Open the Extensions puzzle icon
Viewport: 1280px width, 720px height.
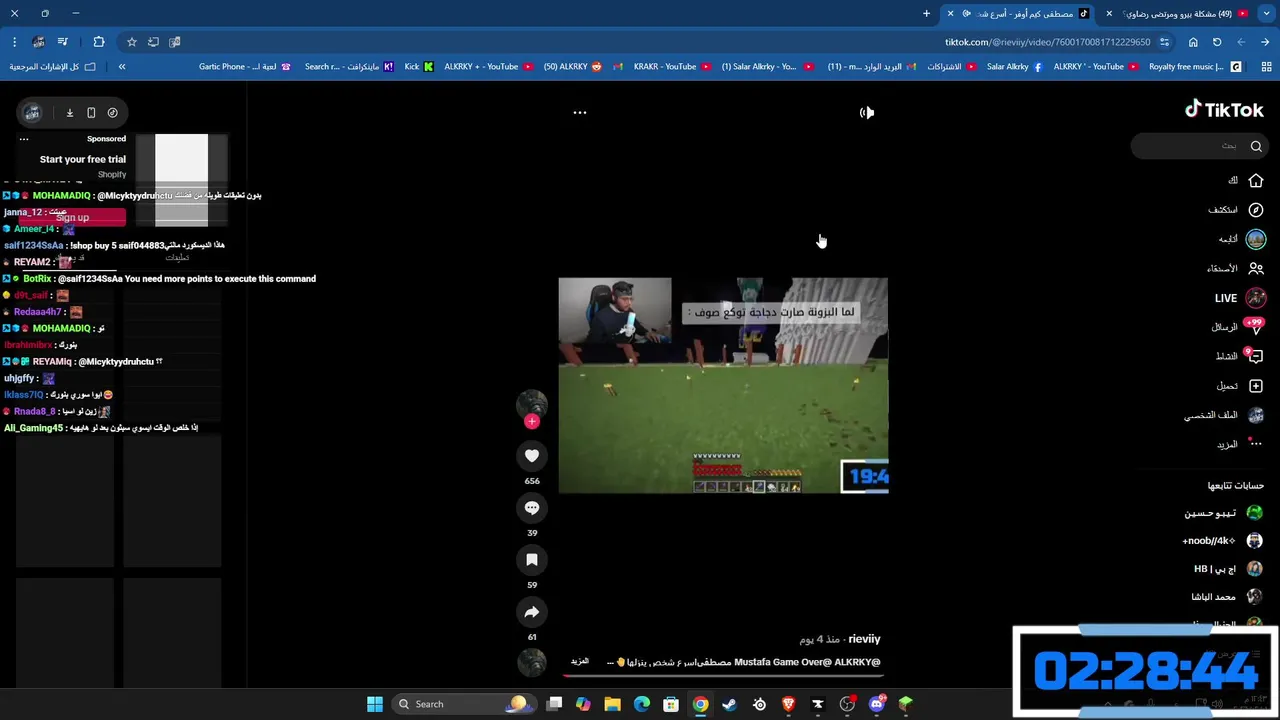coord(98,42)
